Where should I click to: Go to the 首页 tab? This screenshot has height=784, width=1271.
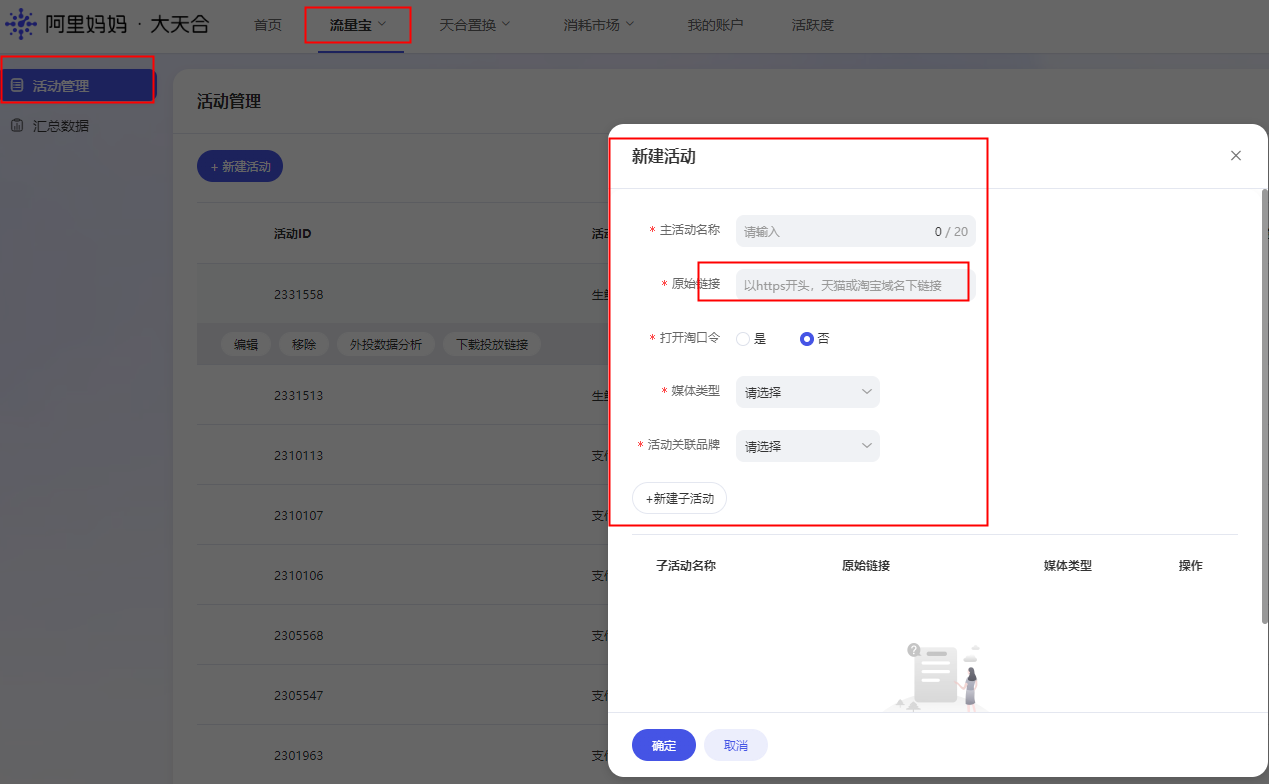268,25
